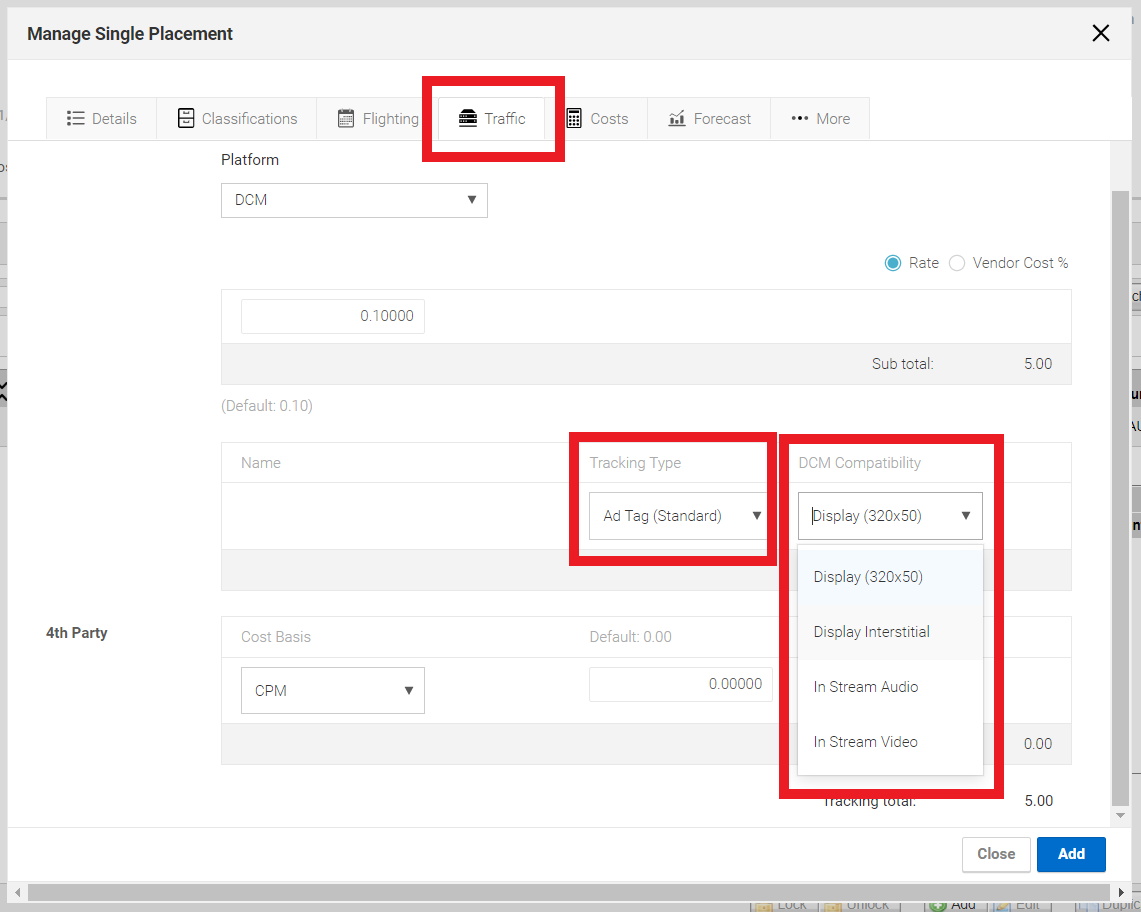This screenshot has width=1141, height=912.
Task: Click the Classifications cabinet icon
Action: pos(186,118)
